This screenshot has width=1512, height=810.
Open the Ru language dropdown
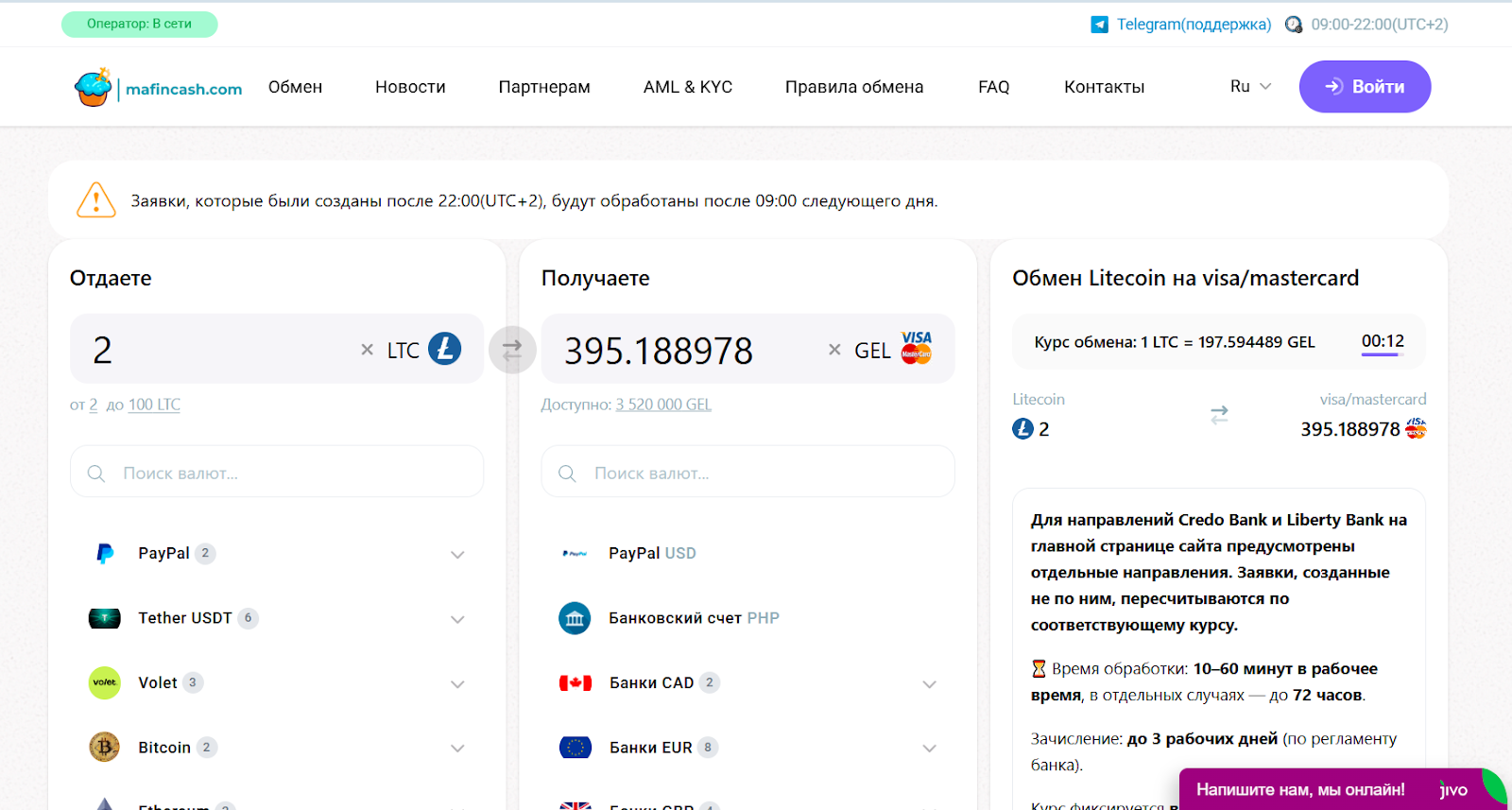[1250, 86]
